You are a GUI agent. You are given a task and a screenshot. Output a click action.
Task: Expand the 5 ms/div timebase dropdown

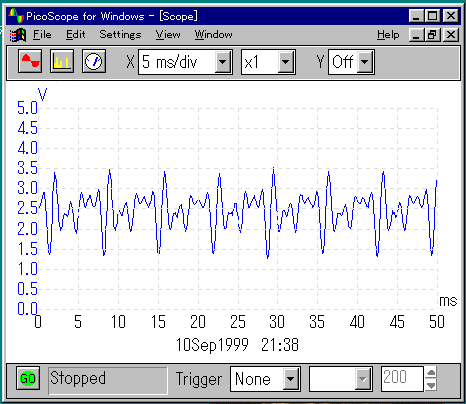223,62
